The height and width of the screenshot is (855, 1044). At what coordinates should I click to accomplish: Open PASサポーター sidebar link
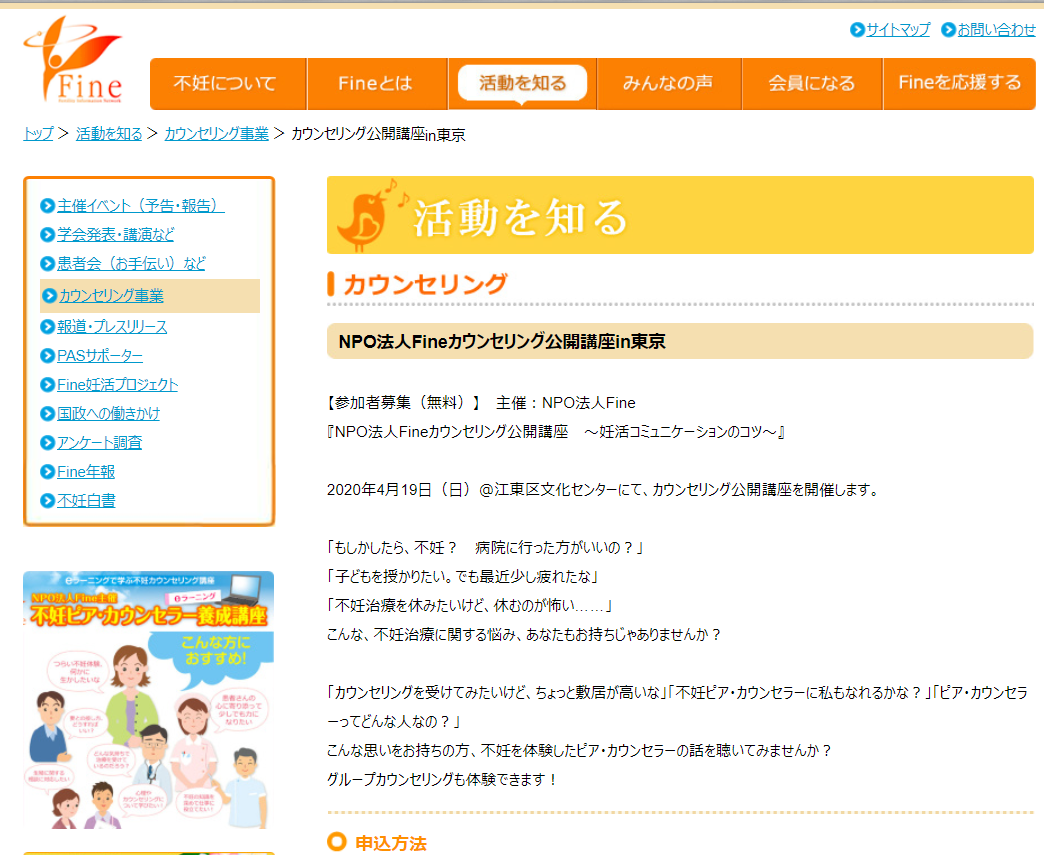[x=100, y=356]
